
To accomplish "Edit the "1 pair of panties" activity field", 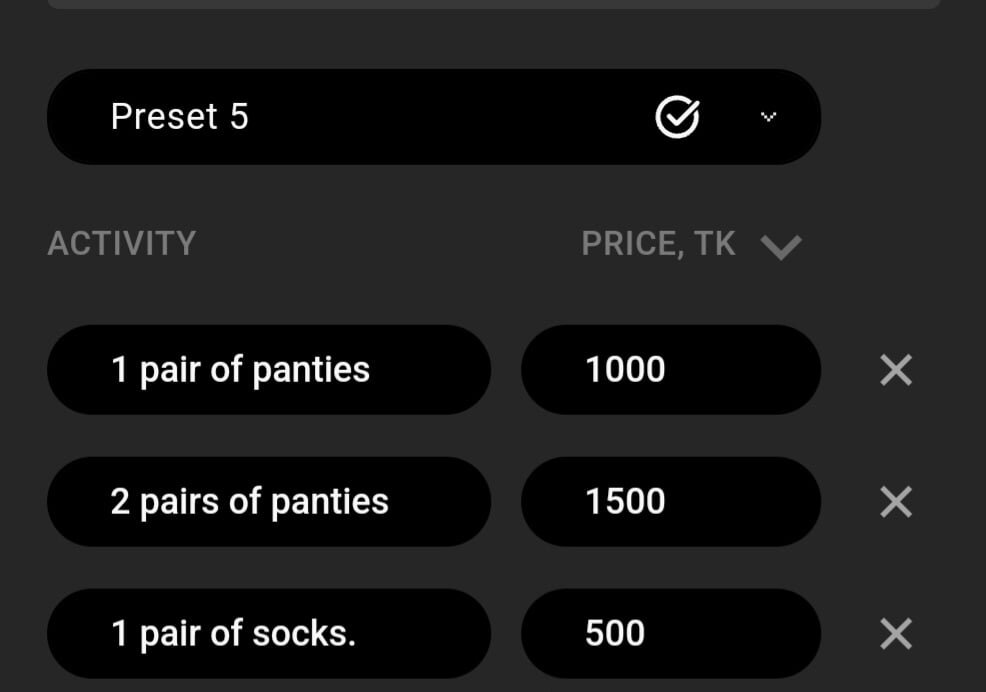I will point(268,370).
